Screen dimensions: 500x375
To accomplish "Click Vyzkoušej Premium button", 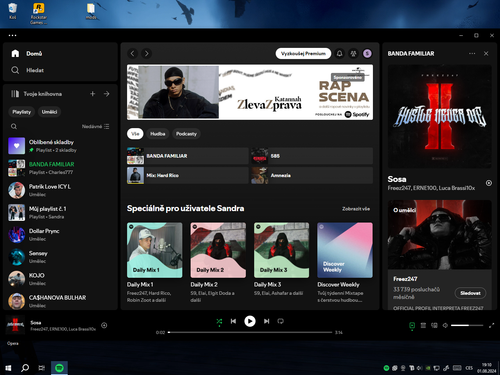I will coord(303,53).
